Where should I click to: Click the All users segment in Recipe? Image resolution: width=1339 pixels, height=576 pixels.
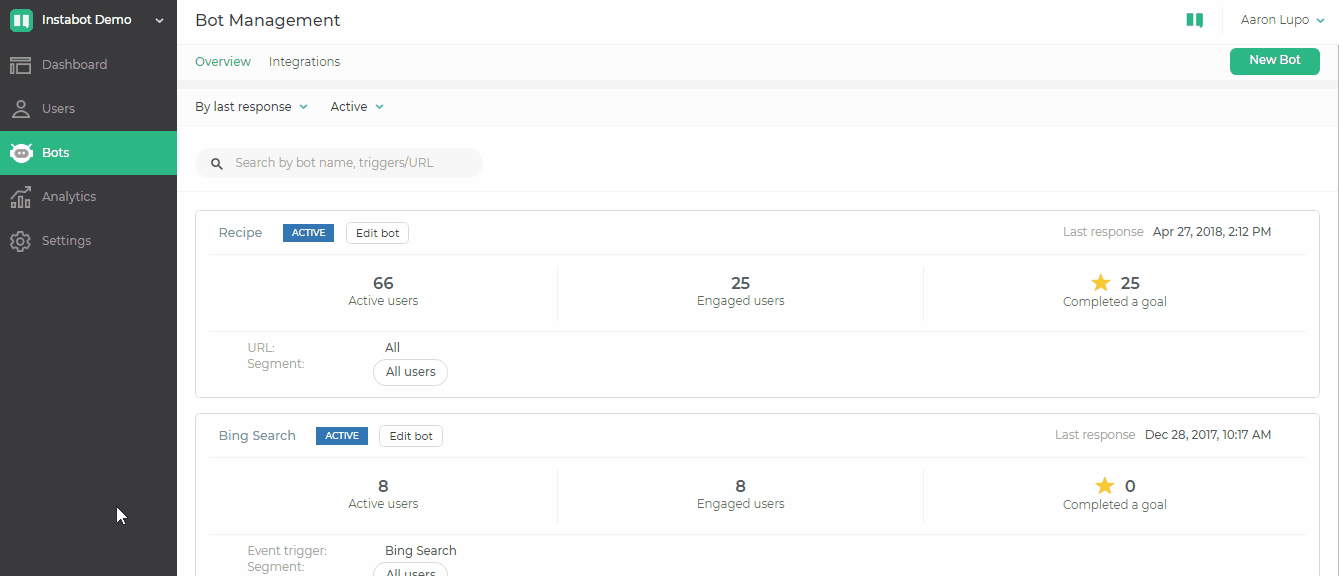[410, 372]
